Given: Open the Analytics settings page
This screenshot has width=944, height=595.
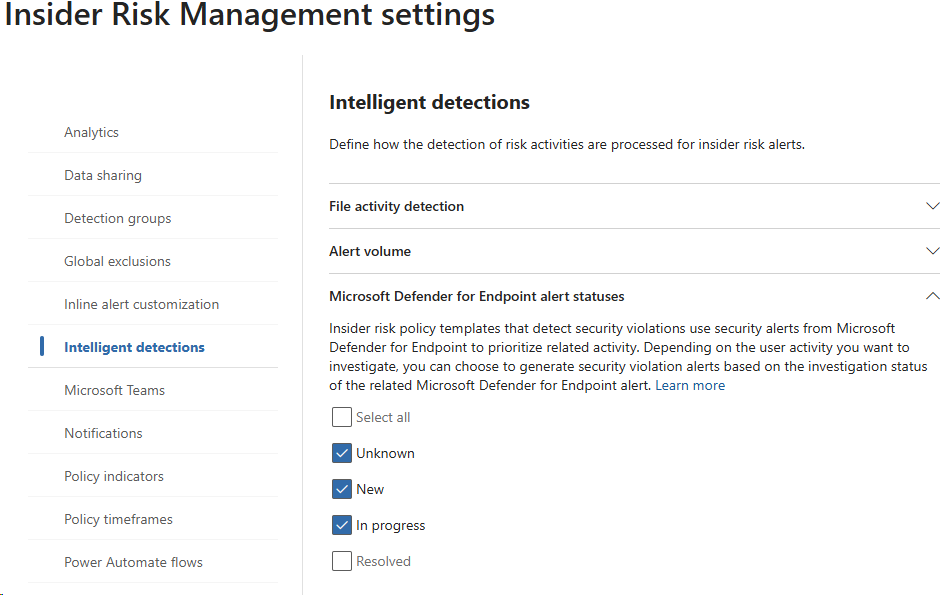Looking at the screenshot, I should pos(91,132).
